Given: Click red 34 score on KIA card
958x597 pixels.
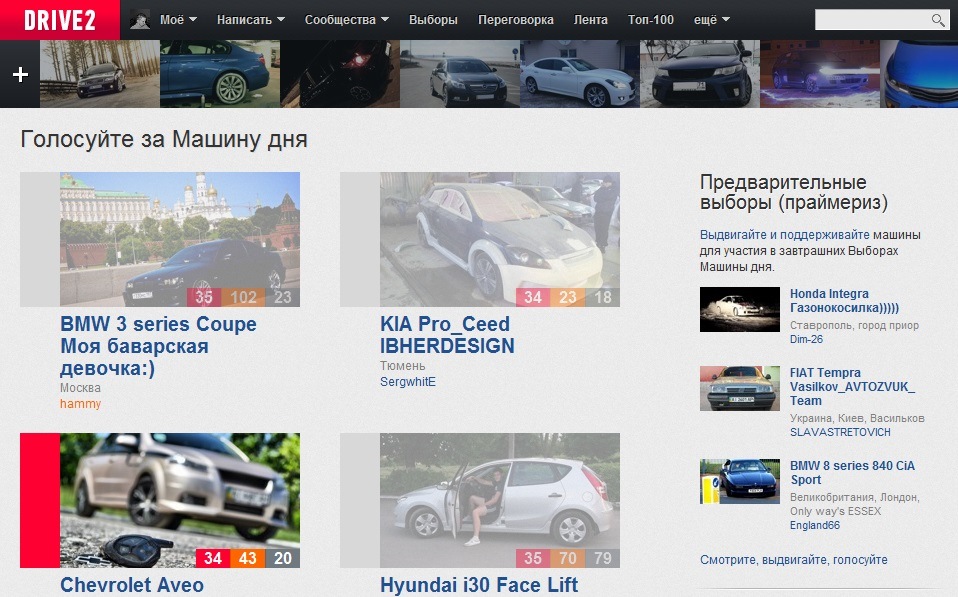Looking at the screenshot, I should [533, 297].
